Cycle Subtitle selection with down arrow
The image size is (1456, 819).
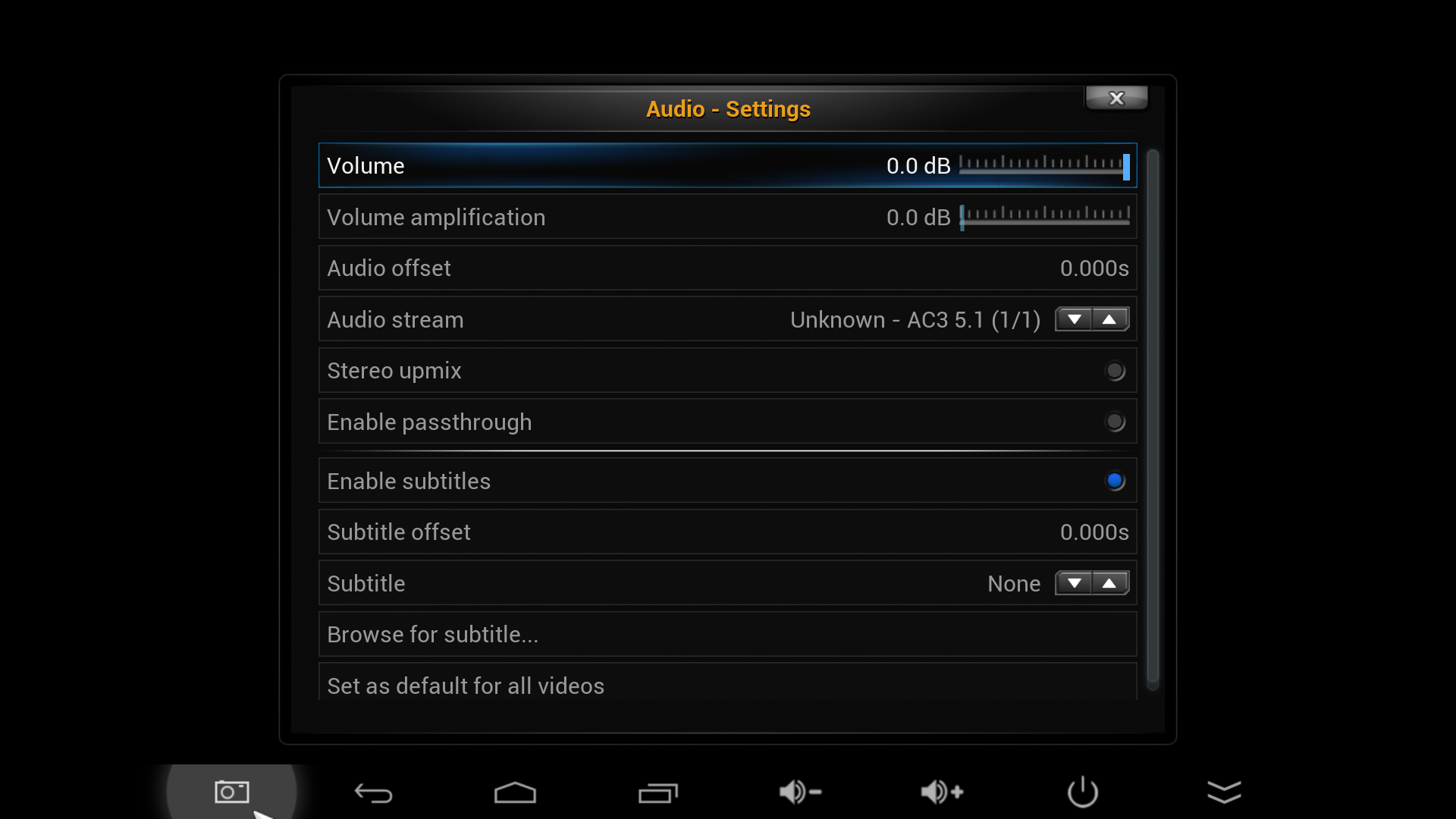[x=1074, y=583]
